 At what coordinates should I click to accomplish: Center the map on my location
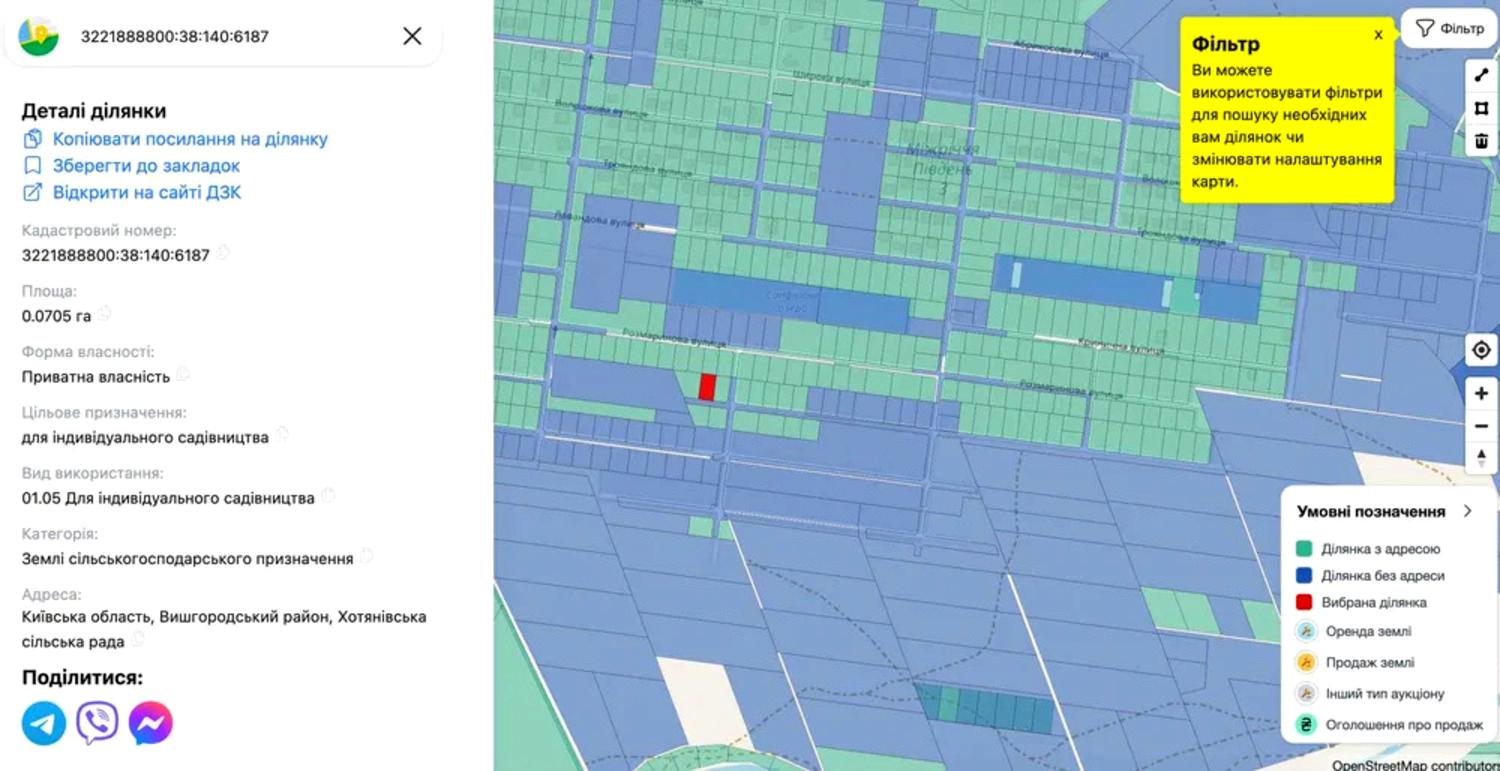coord(1482,350)
